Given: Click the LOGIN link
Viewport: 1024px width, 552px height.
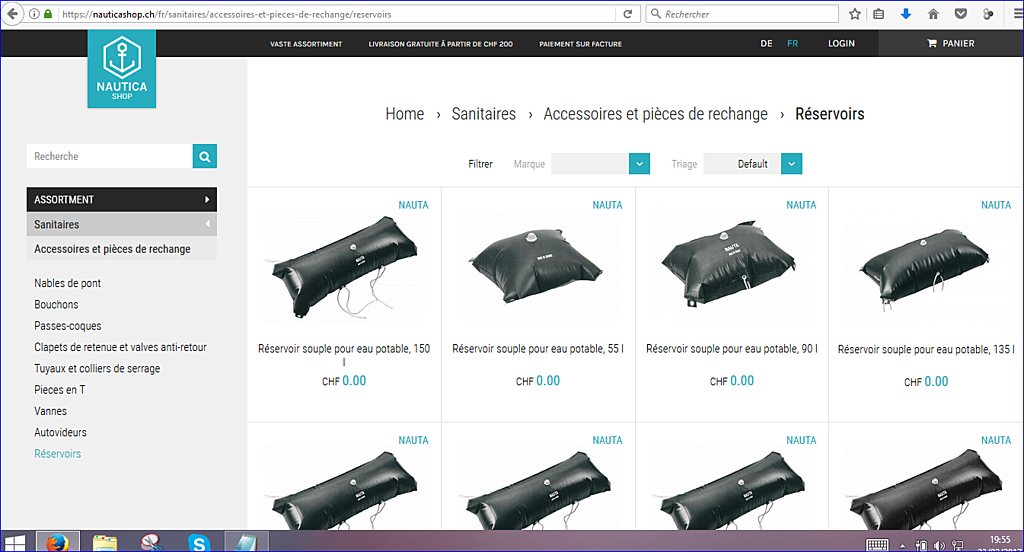Looking at the screenshot, I should [x=841, y=43].
